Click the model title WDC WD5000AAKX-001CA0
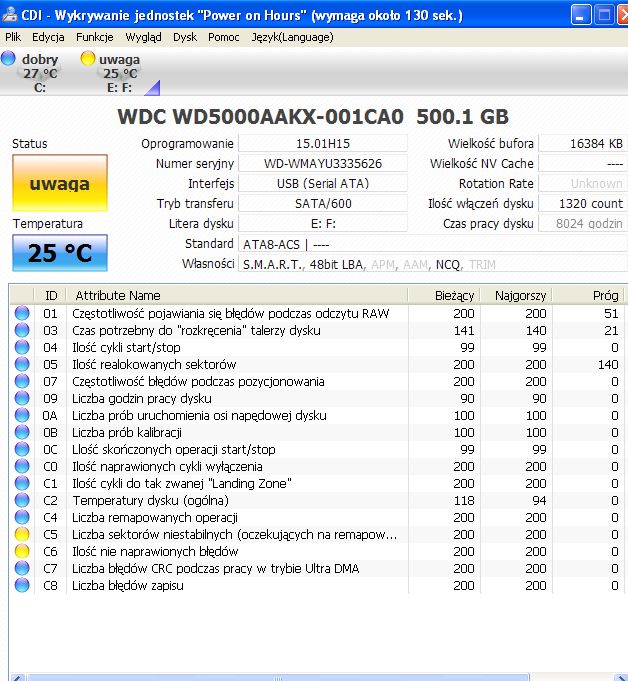628x681 pixels. click(261, 116)
